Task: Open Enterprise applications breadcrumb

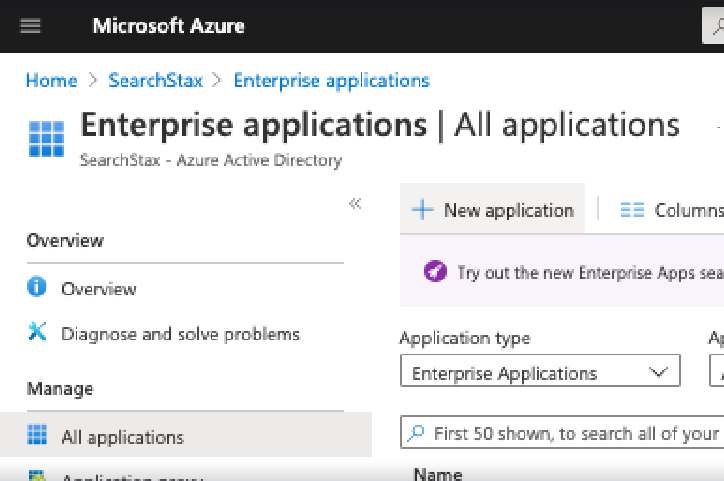Action: click(332, 81)
